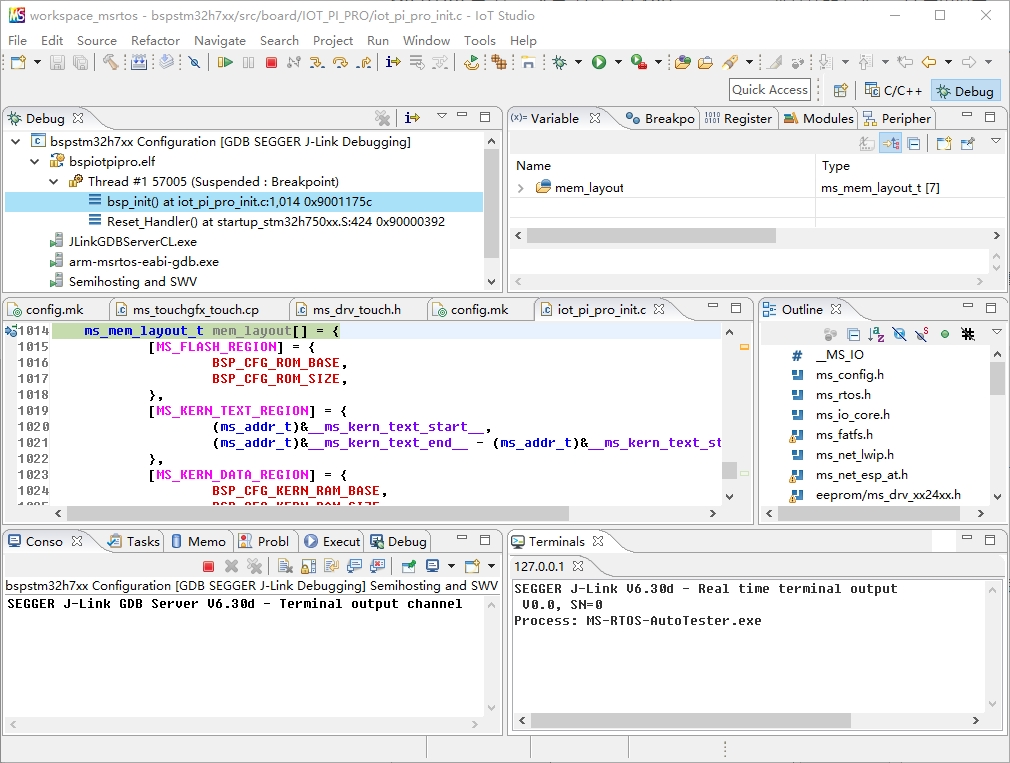Toggle Hide Fields filter in Outline

pyautogui.click(x=899, y=334)
